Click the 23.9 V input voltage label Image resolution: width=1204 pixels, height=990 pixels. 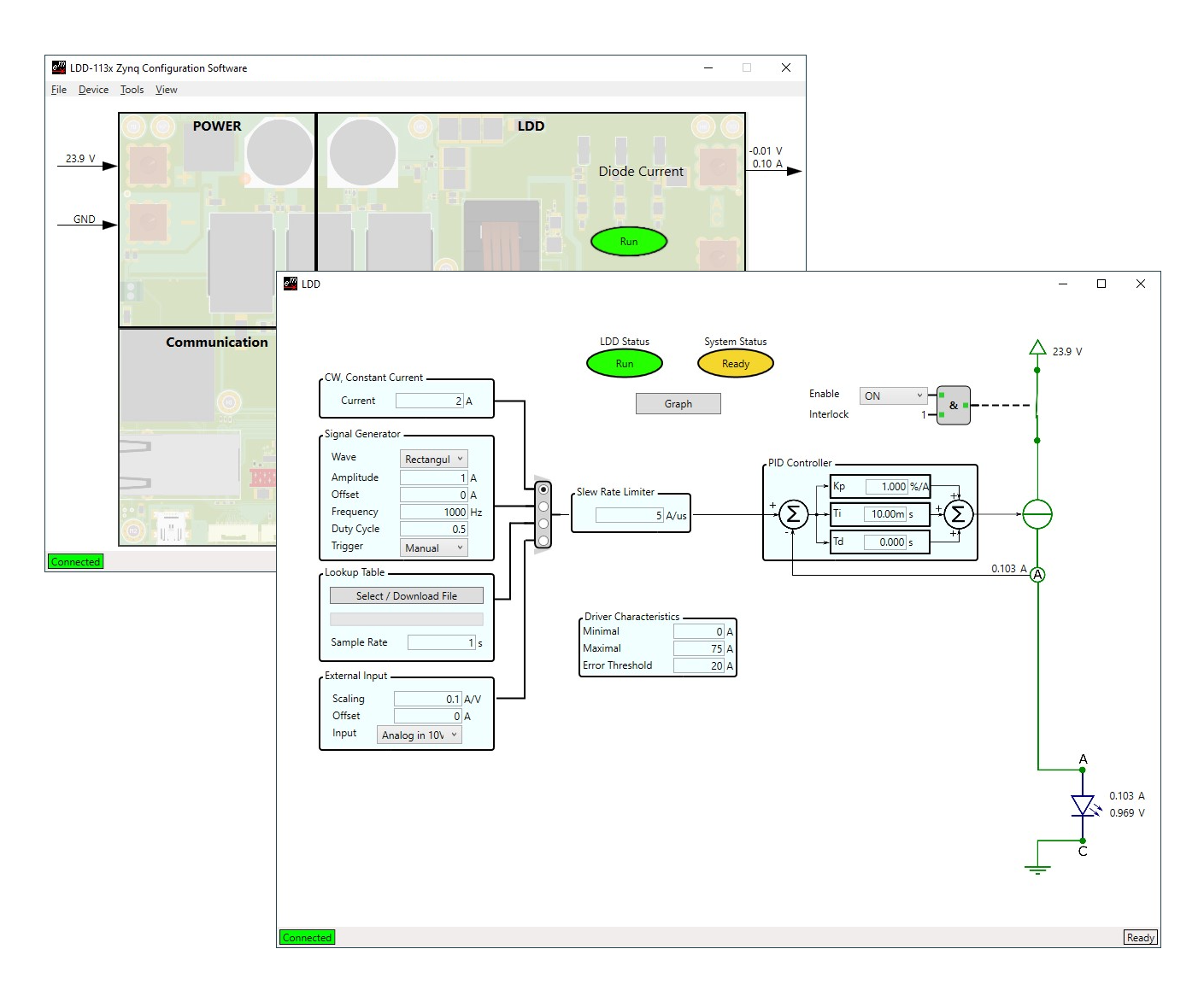[x=80, y=159]
